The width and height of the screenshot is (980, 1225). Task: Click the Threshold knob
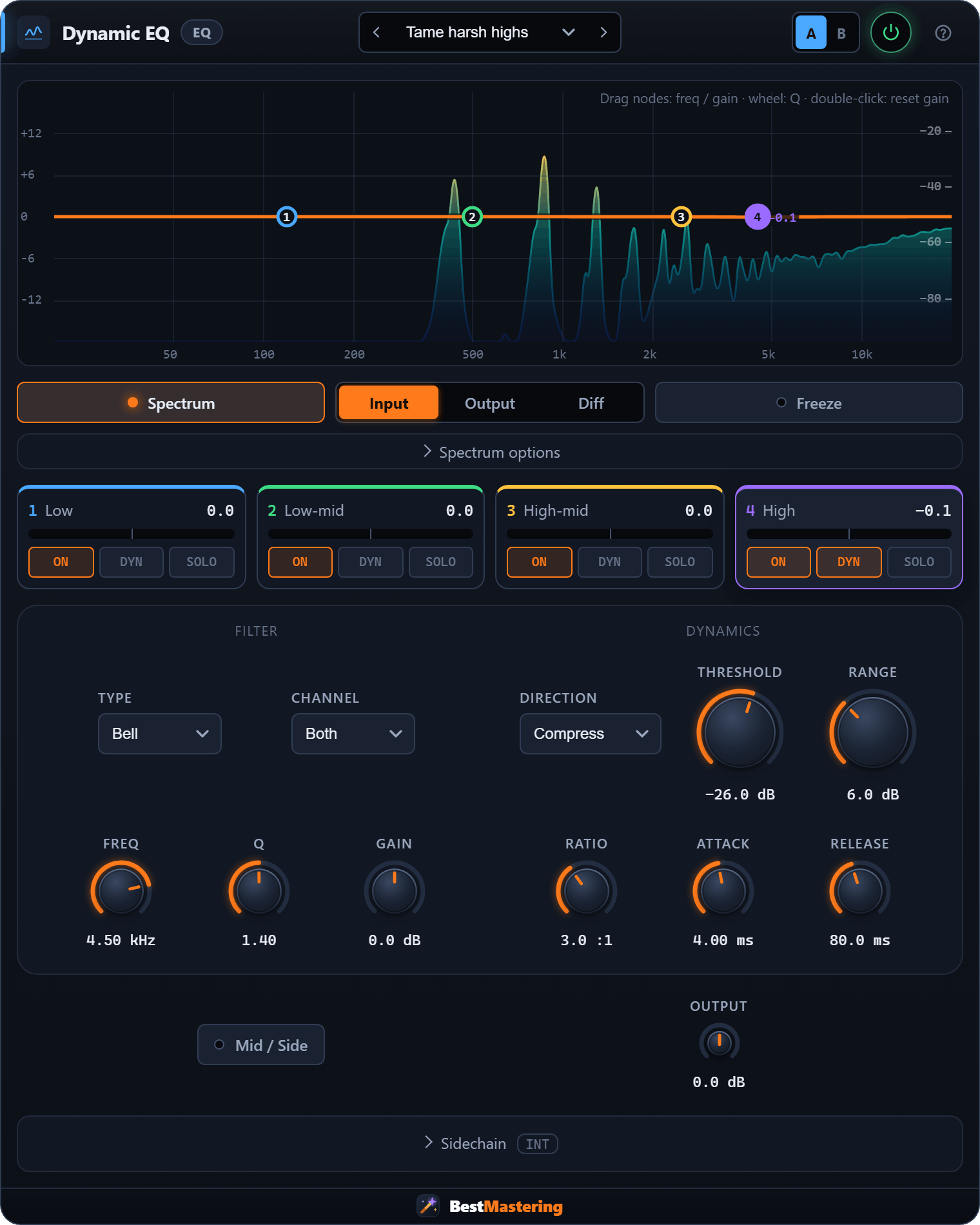[x=740, y=732]
